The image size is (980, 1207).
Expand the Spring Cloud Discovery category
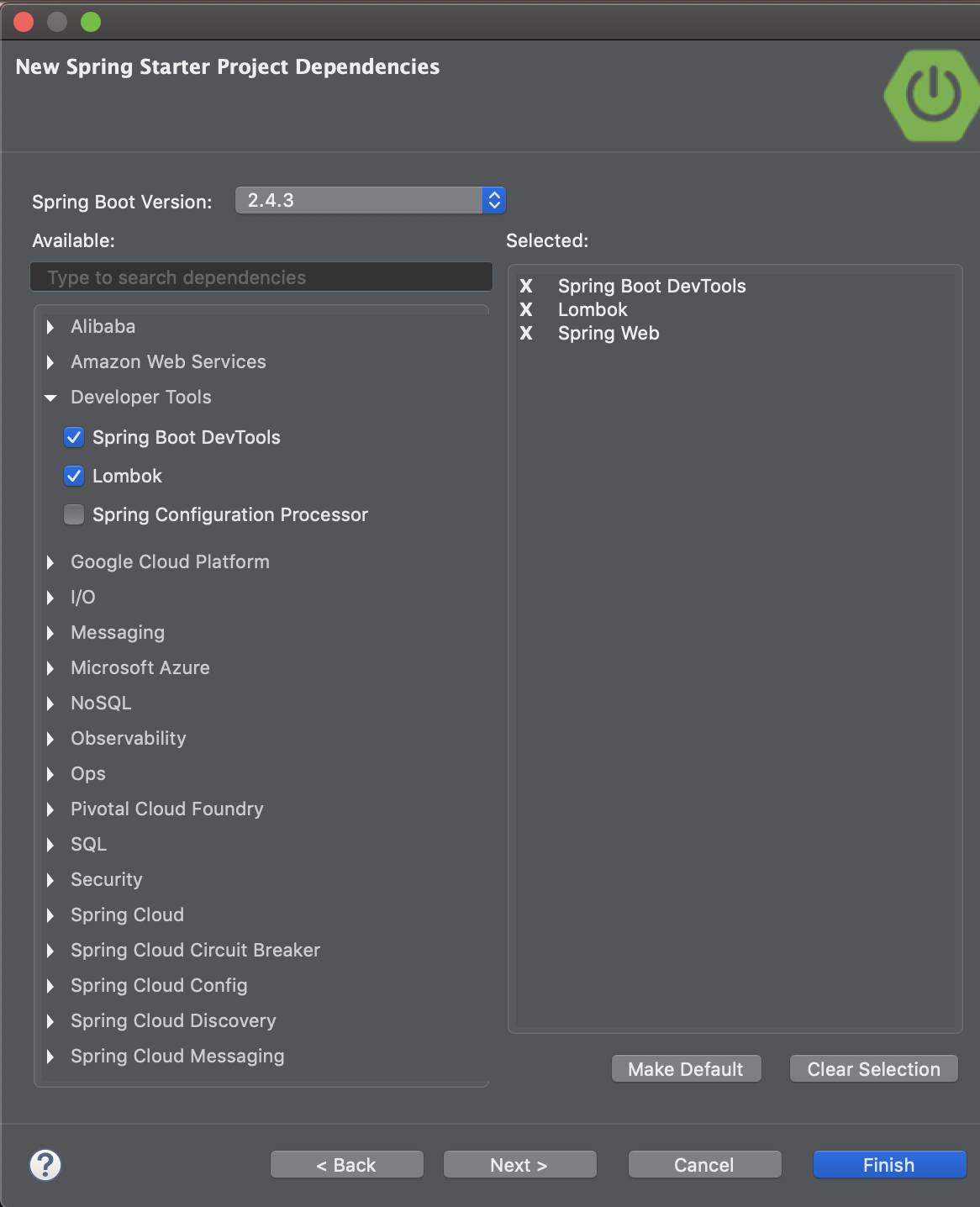50,1021
